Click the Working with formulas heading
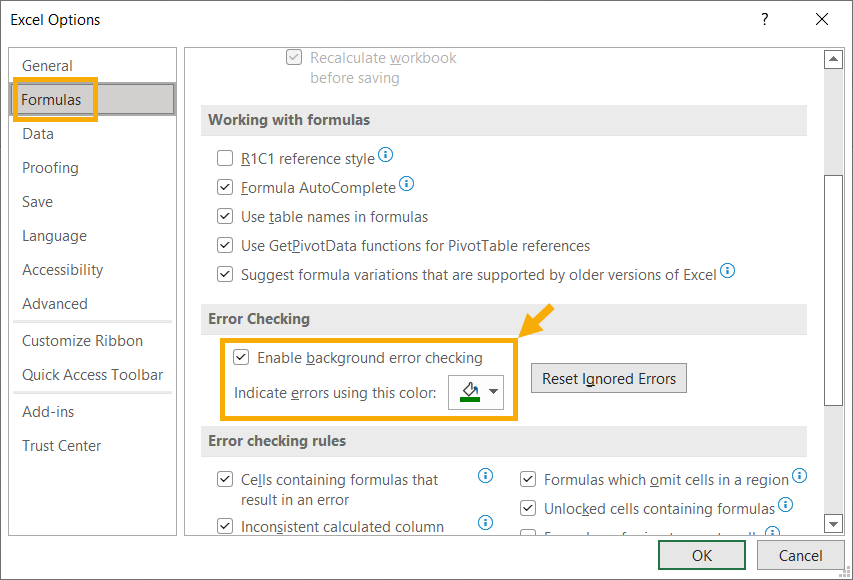 point(289,120)
